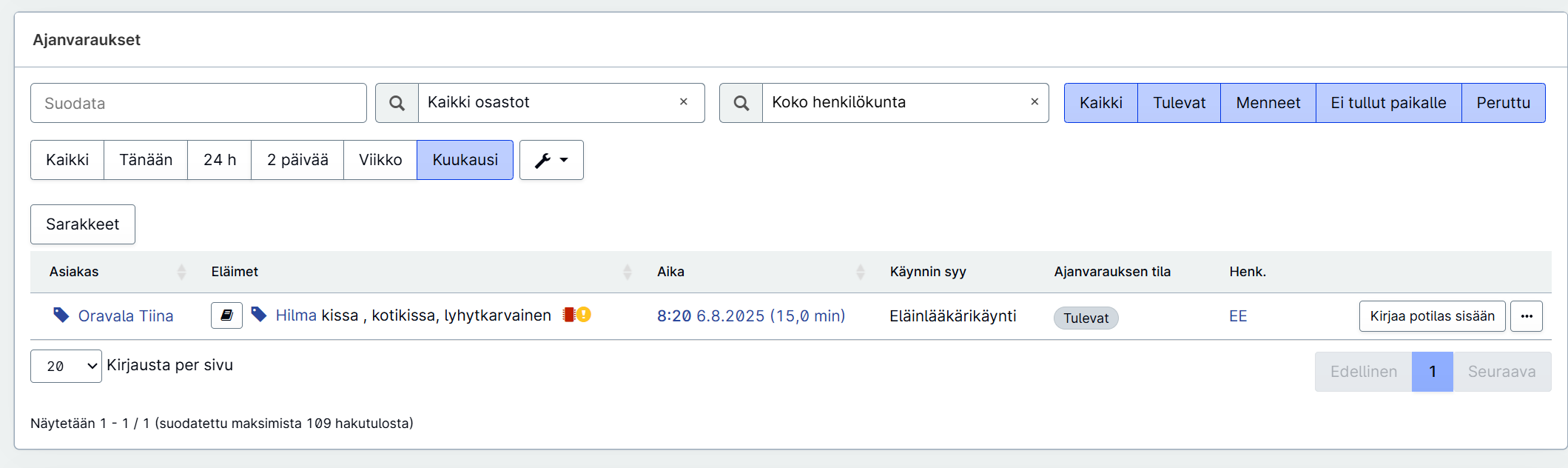Click the yellow warning icon for Hilma

tap(584, 315)
